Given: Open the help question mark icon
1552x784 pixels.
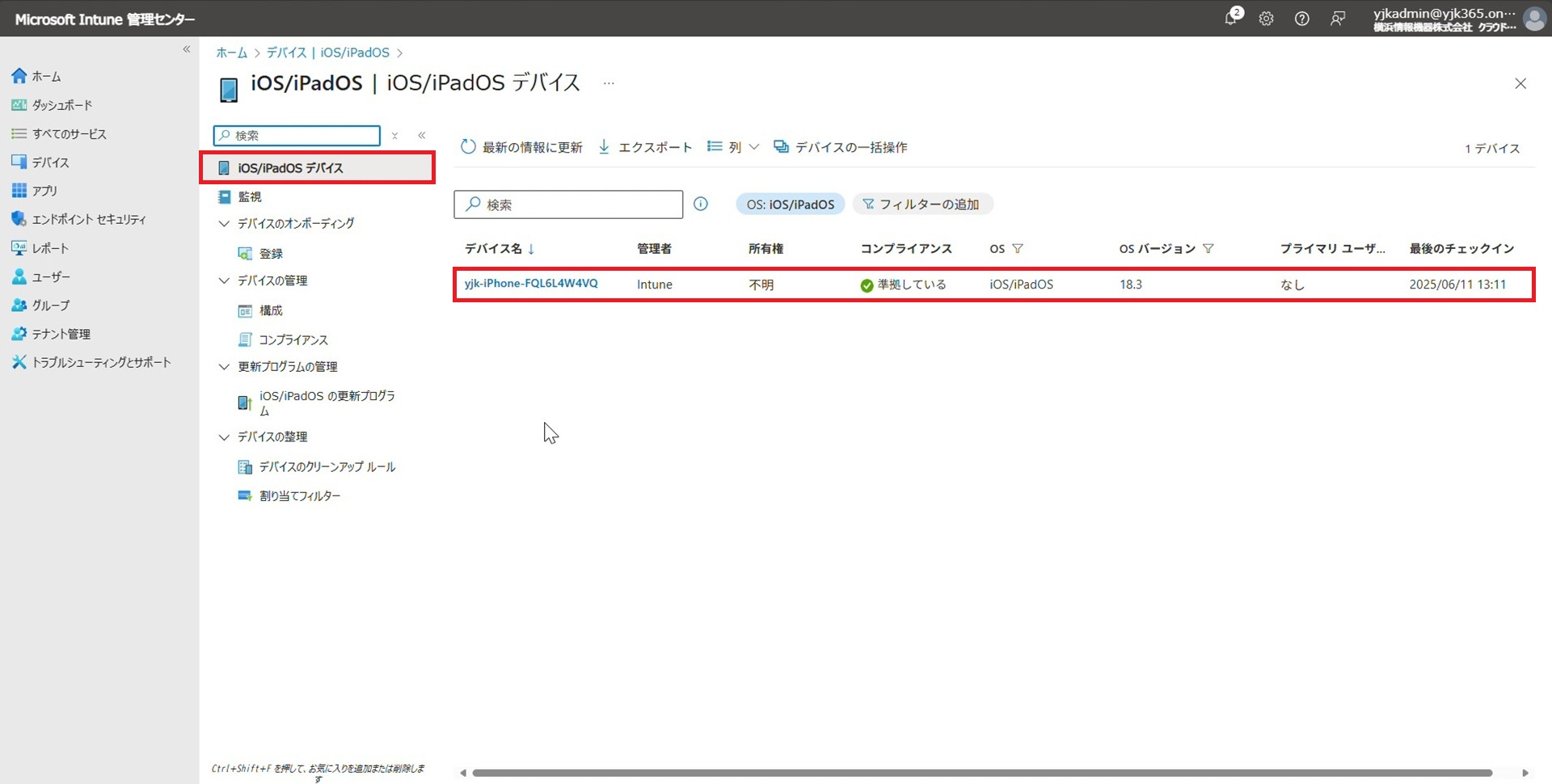Looking at the screenshot, I should [1301, 19].
